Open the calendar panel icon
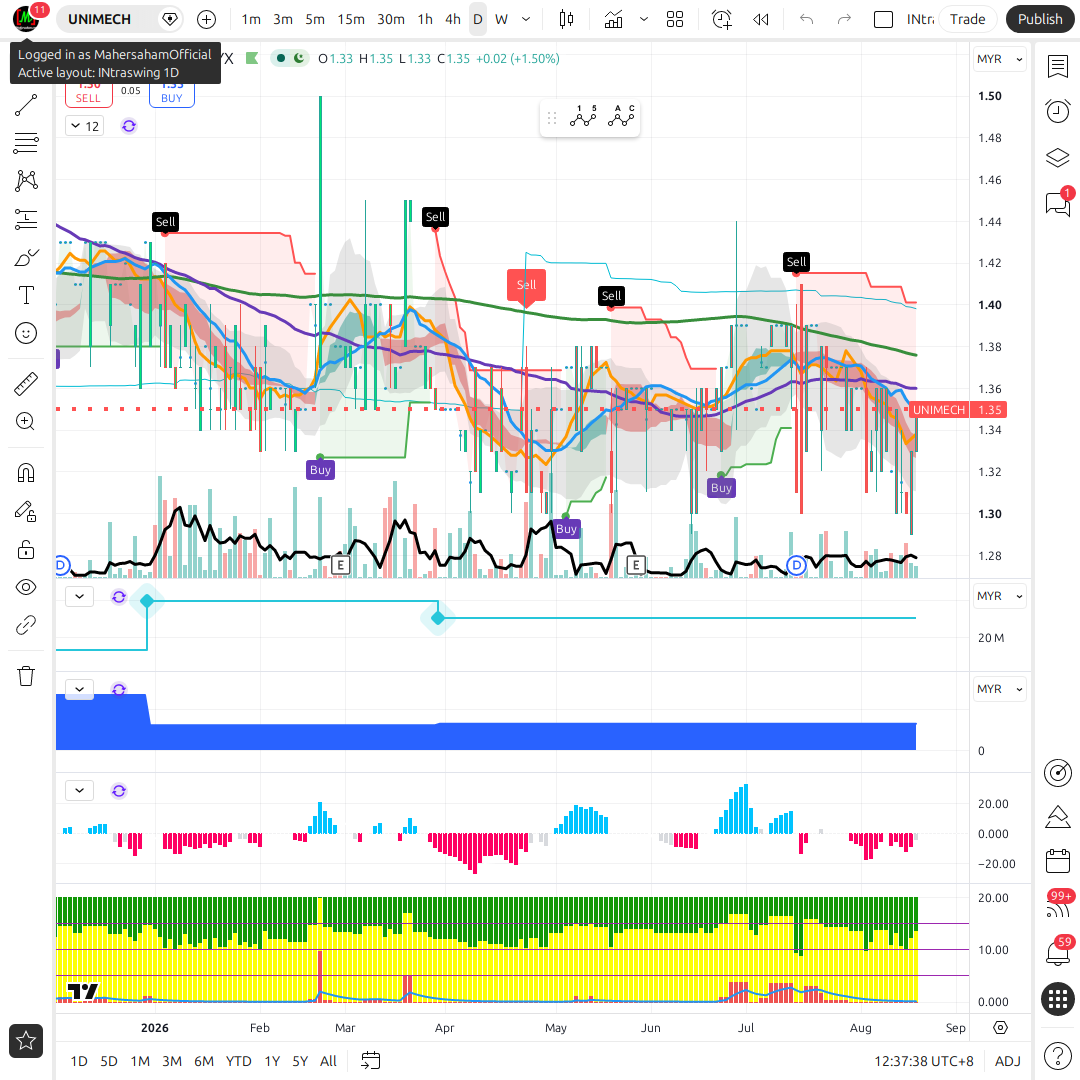The height and width of the screenshot is (1080, 1080). tap(1057, 861)
